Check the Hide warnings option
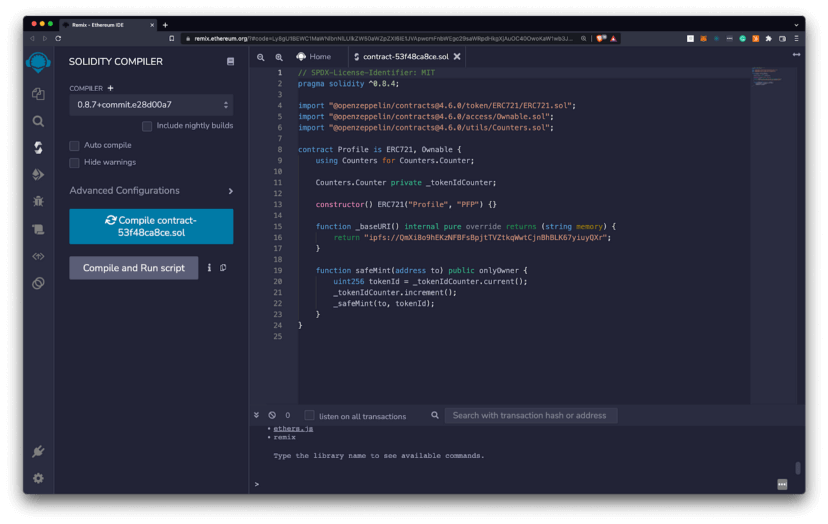828x524 pixels. click(74, 162)
